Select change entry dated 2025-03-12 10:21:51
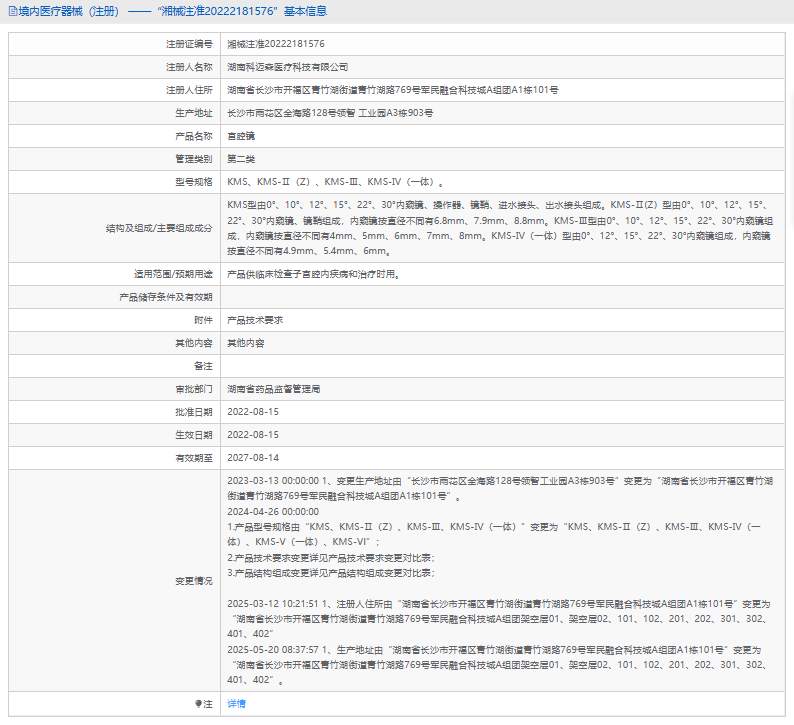 click(500, 619)
